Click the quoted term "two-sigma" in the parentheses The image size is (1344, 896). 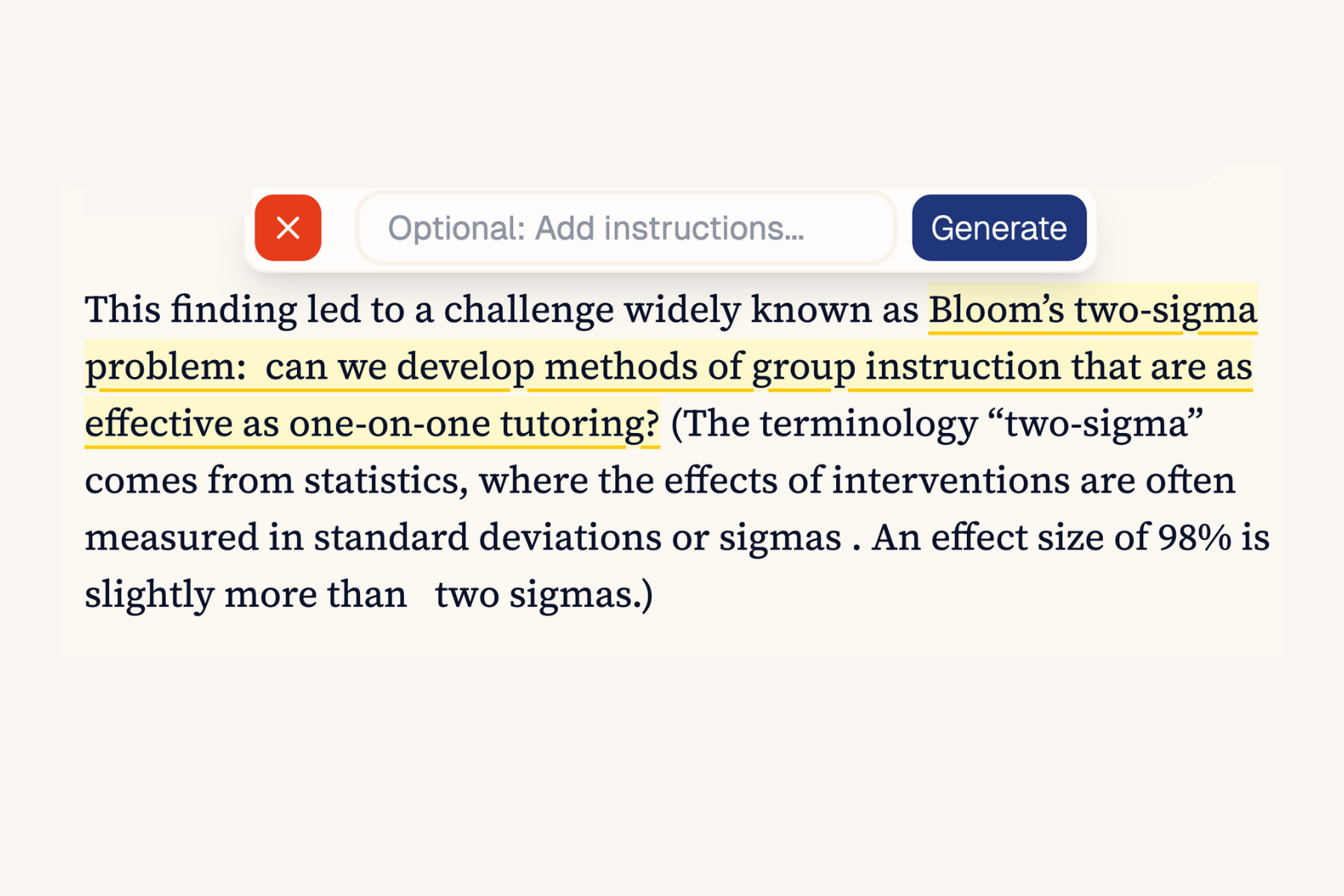pos(1096,423)
